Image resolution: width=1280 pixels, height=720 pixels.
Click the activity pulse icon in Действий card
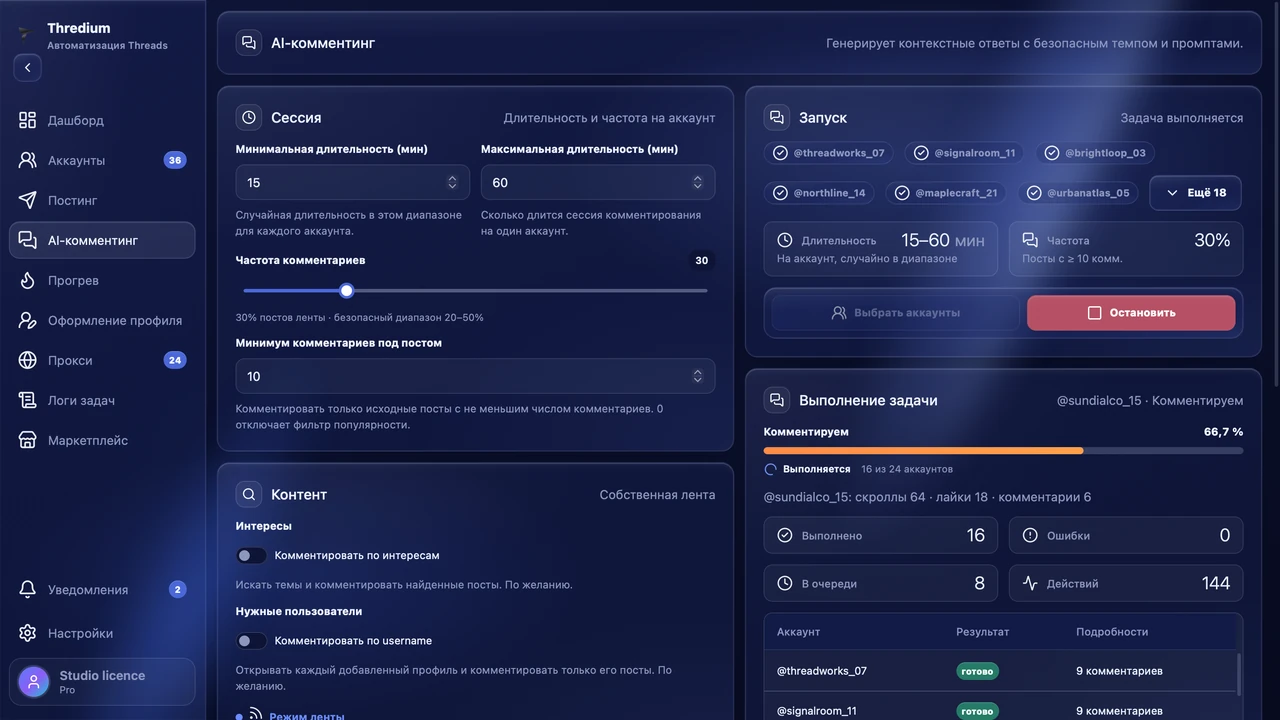click(1030, 583)
